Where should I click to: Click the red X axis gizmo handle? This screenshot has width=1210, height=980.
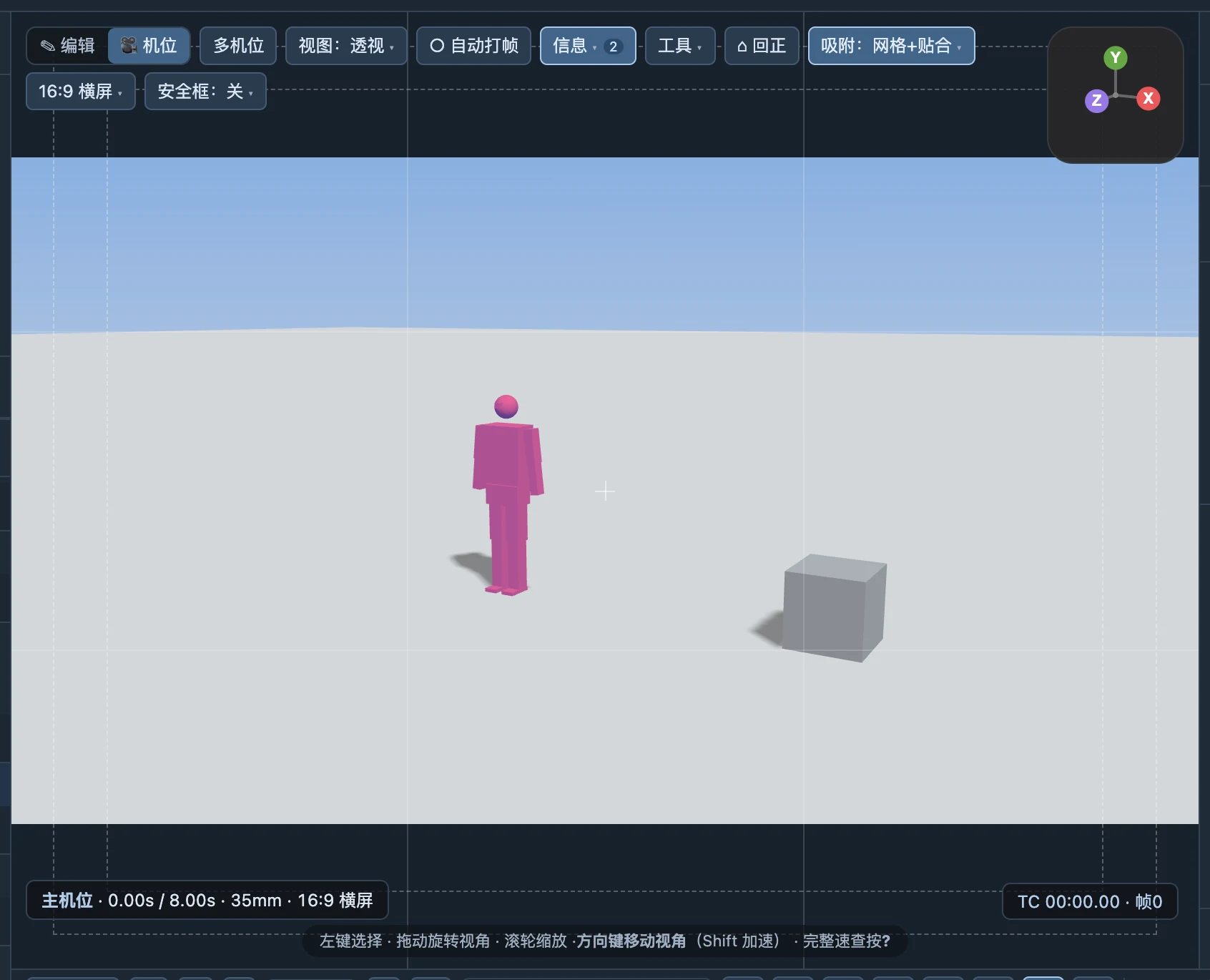1148,99
